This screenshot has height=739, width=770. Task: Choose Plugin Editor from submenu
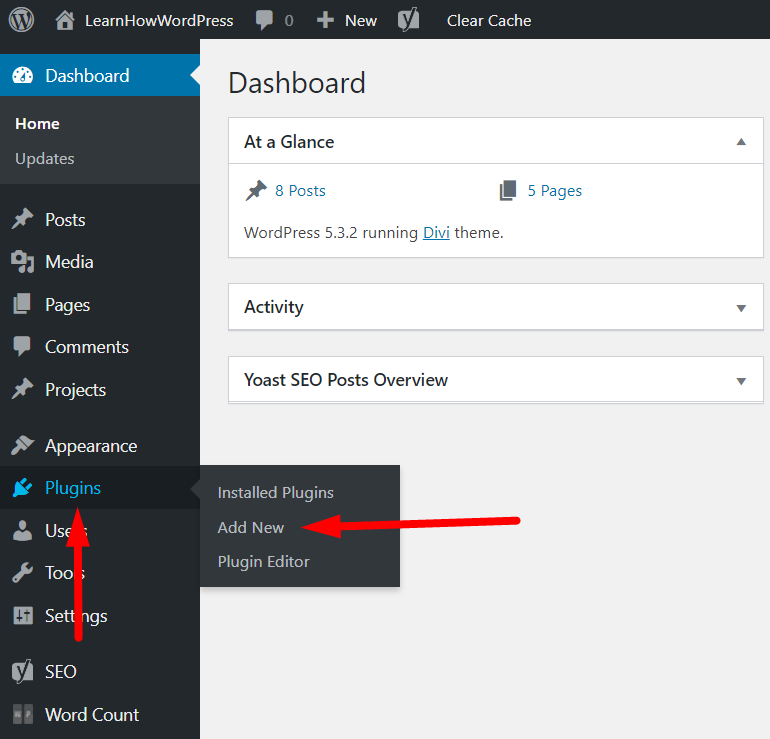pos(264,561)
